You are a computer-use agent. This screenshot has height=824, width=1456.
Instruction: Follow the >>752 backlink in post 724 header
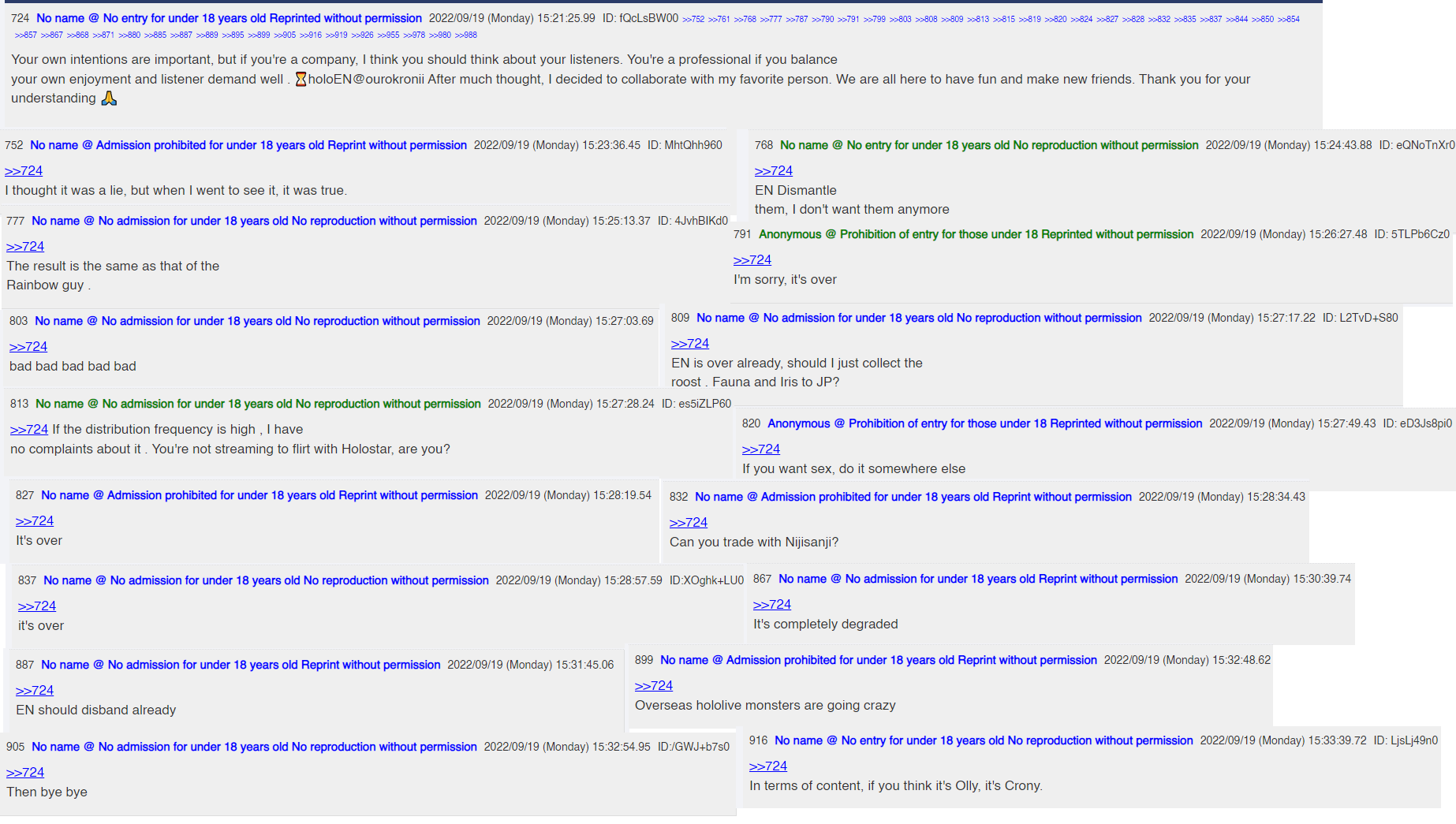[693, 19]
